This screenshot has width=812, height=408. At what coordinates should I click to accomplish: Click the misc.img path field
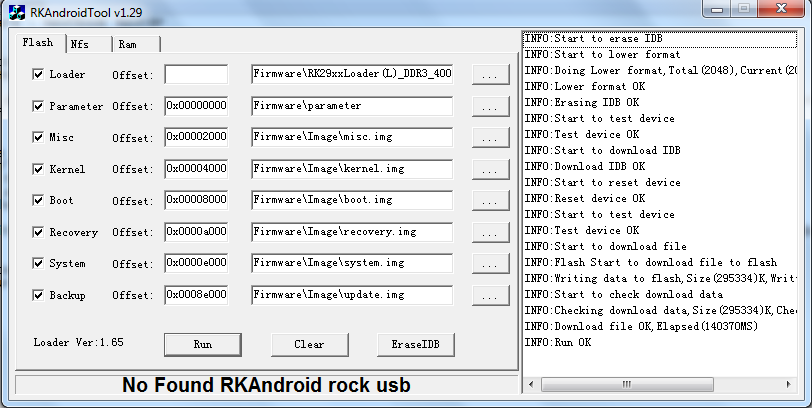(352, 137)
